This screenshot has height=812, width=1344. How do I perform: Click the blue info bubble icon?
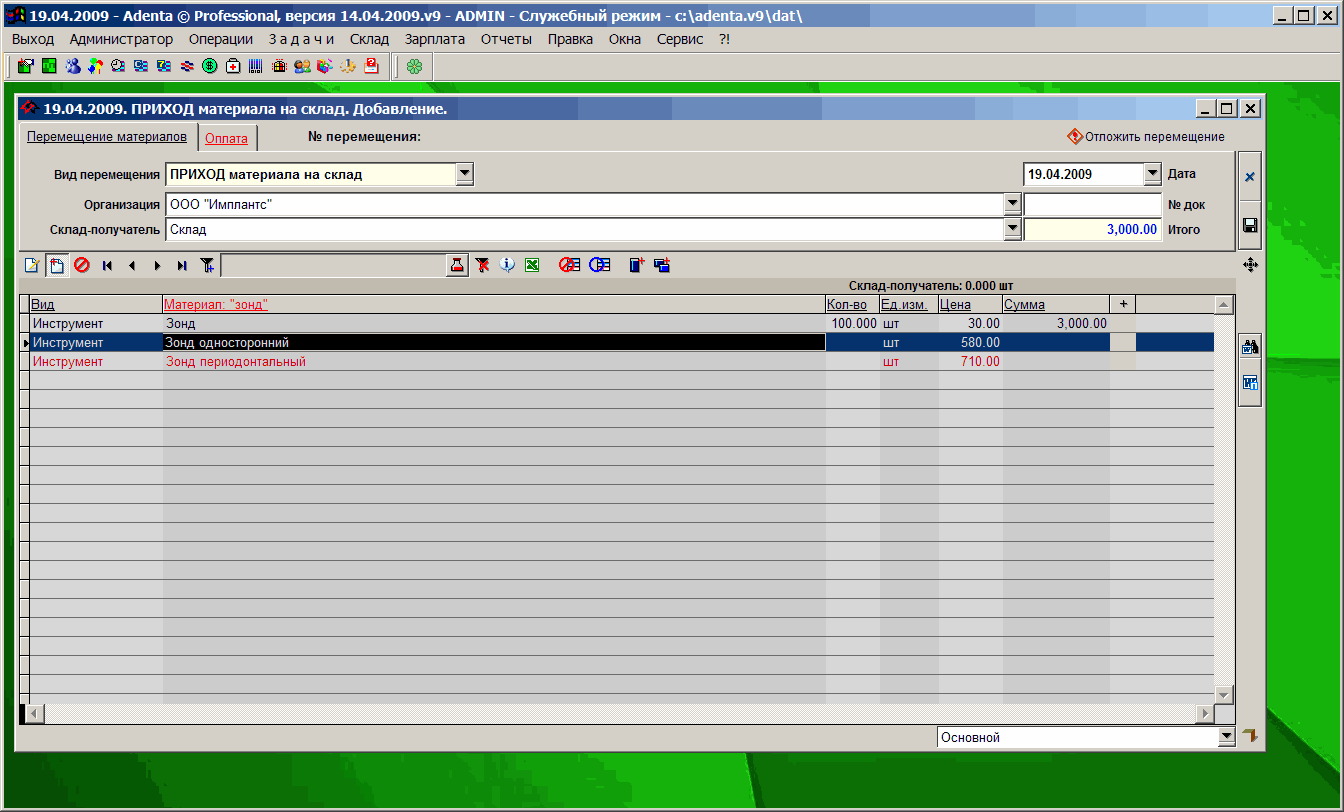(x=507, y=265)
